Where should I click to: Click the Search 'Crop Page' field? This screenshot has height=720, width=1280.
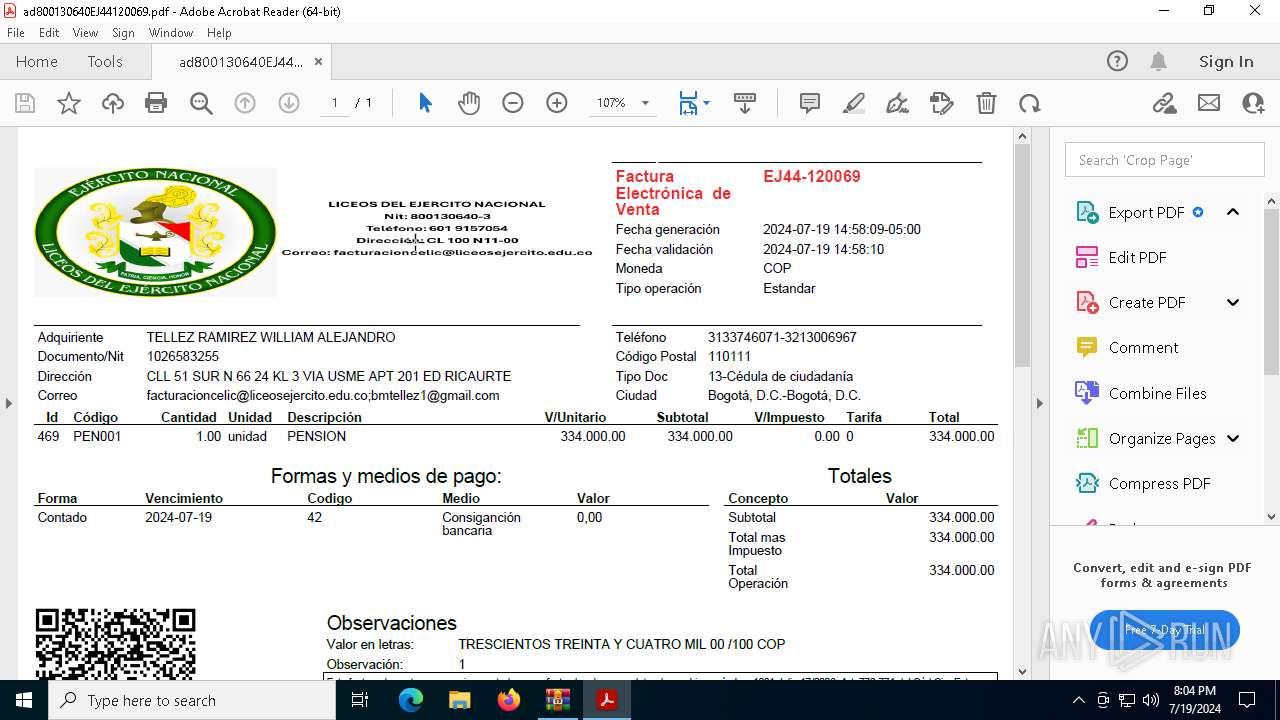click(x=1165, y=160)
